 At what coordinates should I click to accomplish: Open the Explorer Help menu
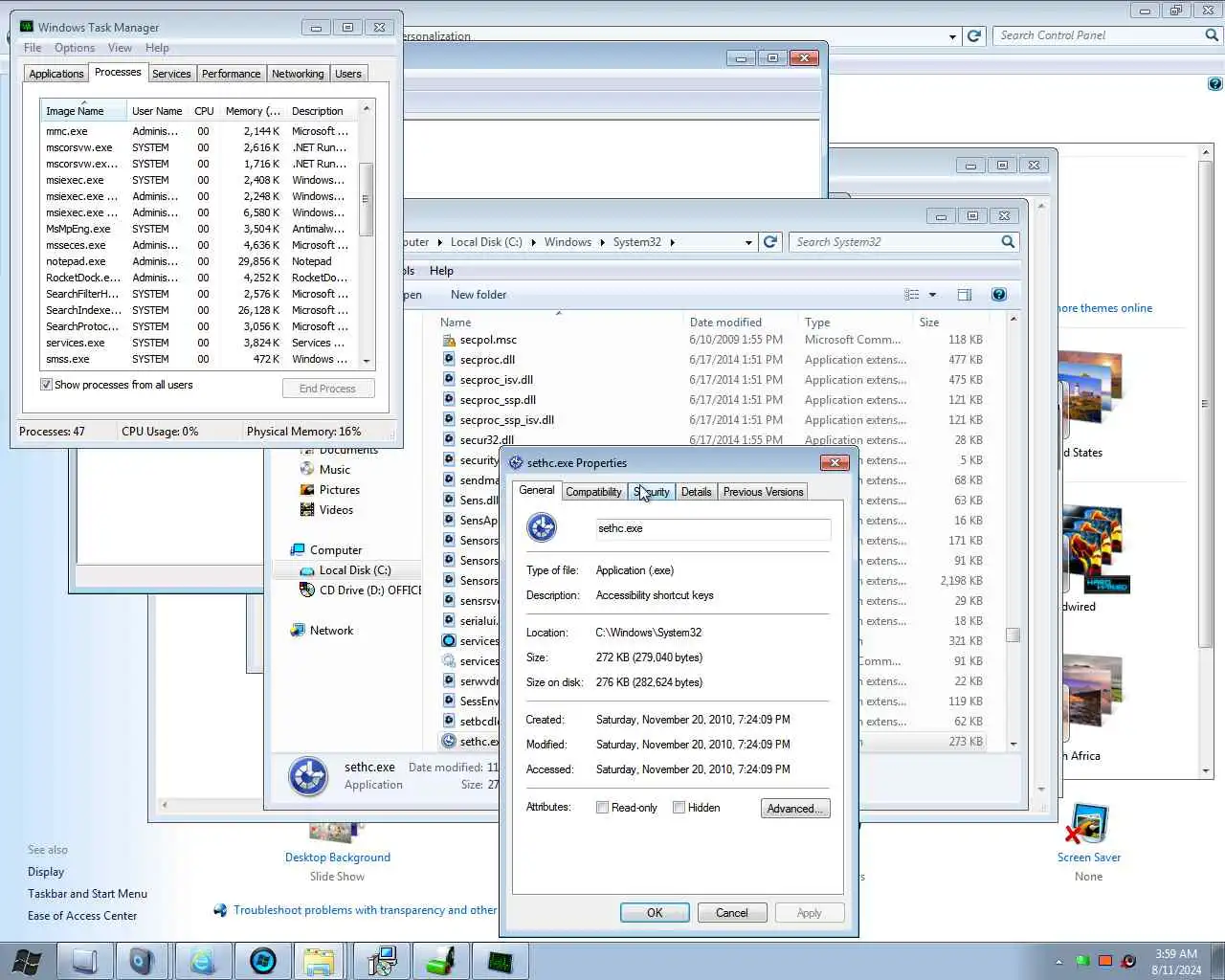tap(441, 271)
